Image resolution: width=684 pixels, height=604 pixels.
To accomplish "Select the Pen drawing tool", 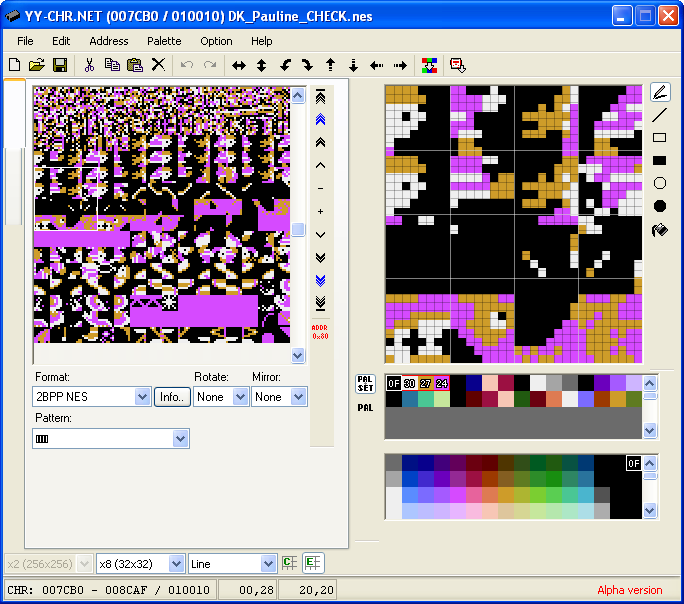I will [x=660, y=92].
